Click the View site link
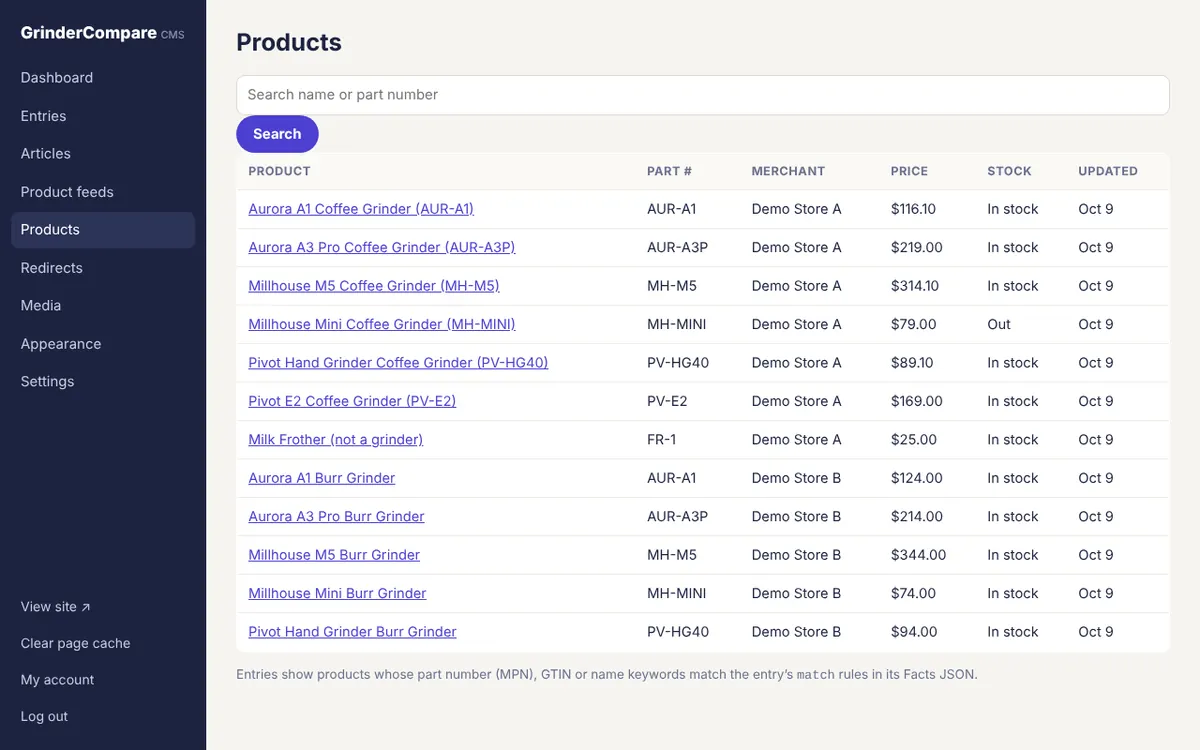This screenshot has height=750, width=1200. click(x=56, y=607)
